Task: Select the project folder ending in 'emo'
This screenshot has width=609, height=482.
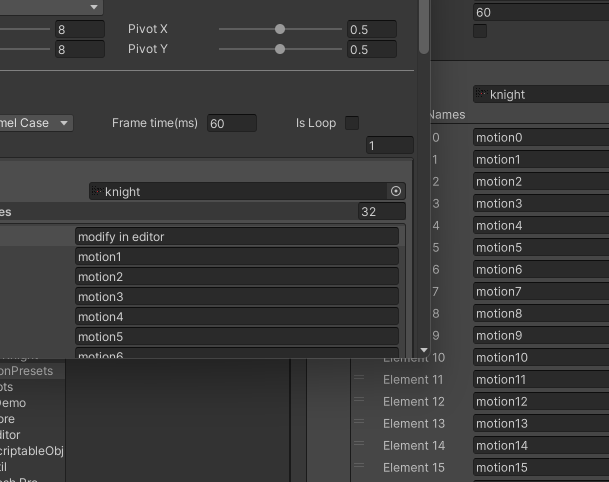Action: point(13,403)
